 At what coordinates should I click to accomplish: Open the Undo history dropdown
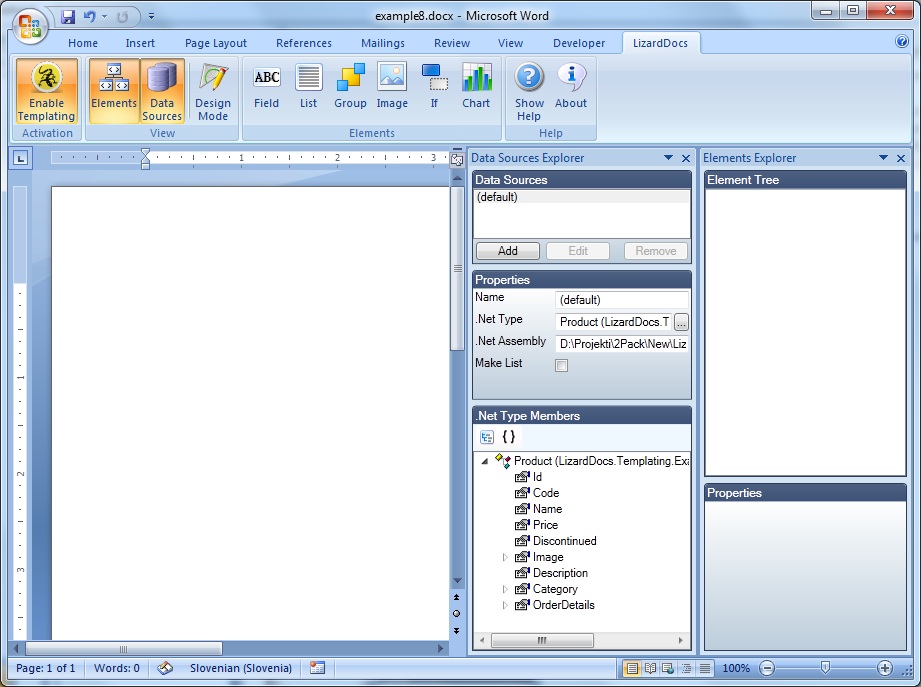point(105,17)
